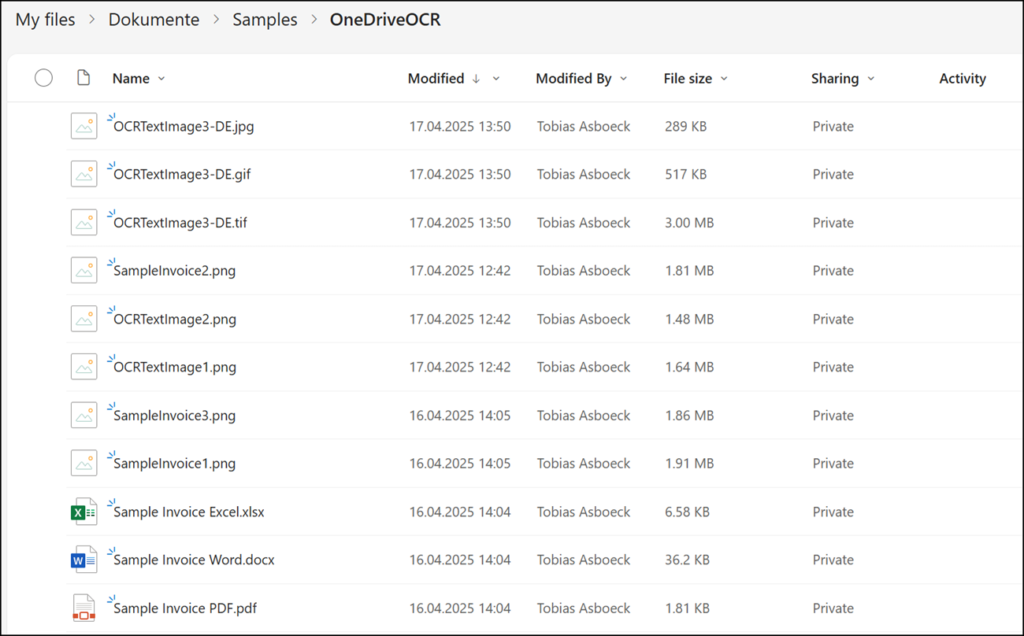This screenshot has width=1024, height=636.
Task: Open Sample Invoice PDF.pdf by clicking its name
Action: pos(188,607)
